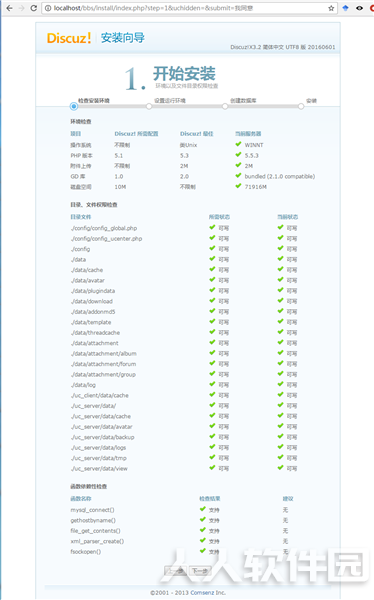Image resolution: width=374 pixels, height=600 pixels.
Task: Click the 类Unix recommended OS value
Action: tap(188, 145)
